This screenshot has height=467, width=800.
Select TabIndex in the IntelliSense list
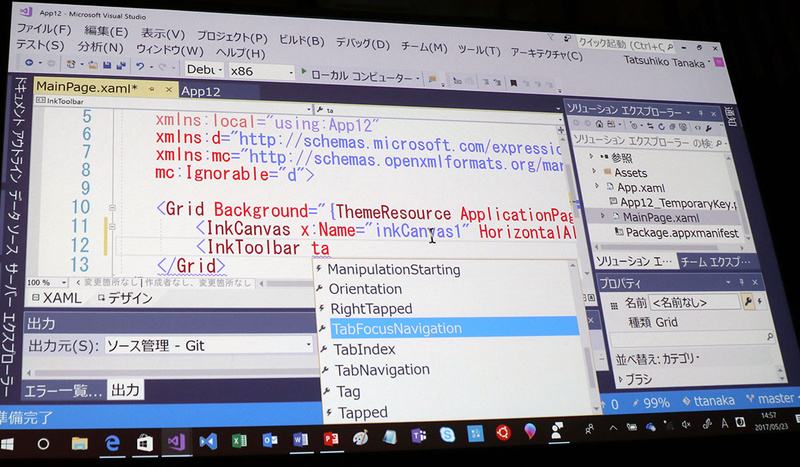point(364,350)
